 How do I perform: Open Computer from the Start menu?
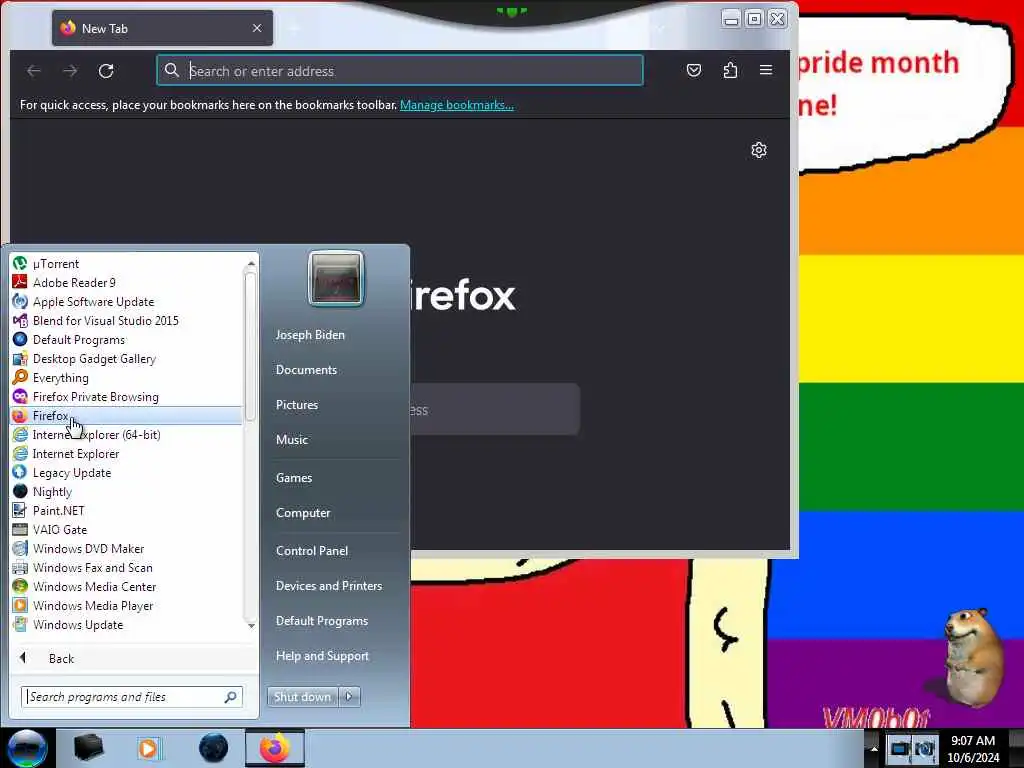click(303, 513)
